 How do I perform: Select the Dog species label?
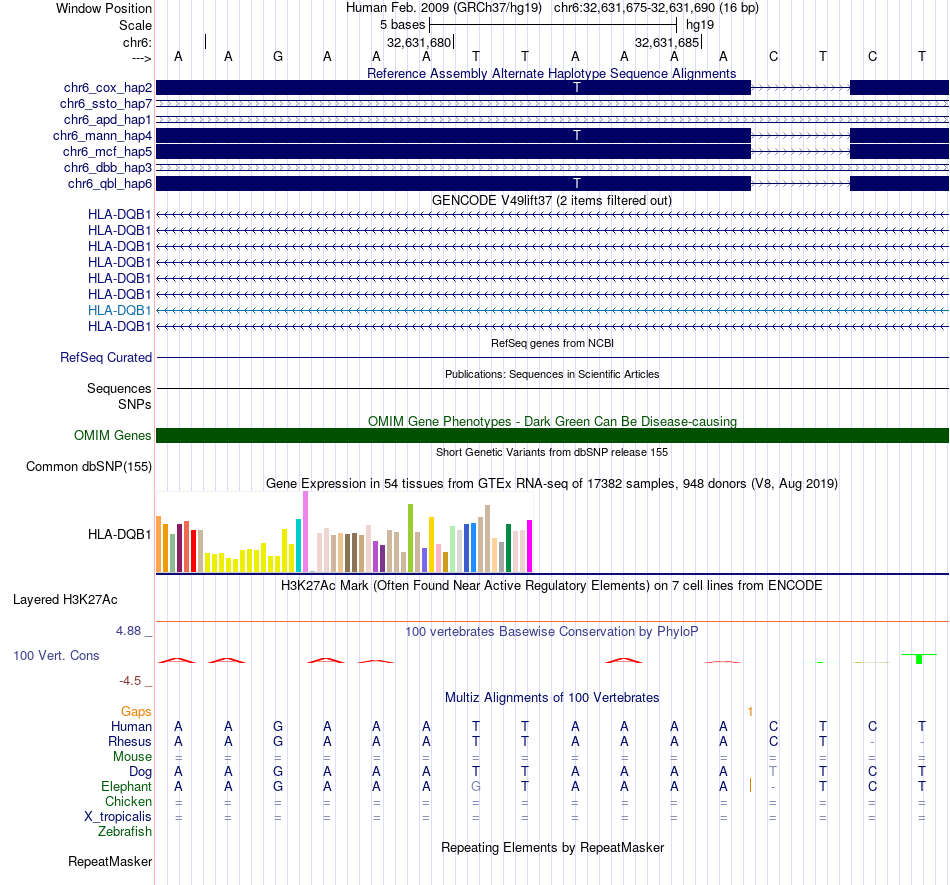coord(141,771)
